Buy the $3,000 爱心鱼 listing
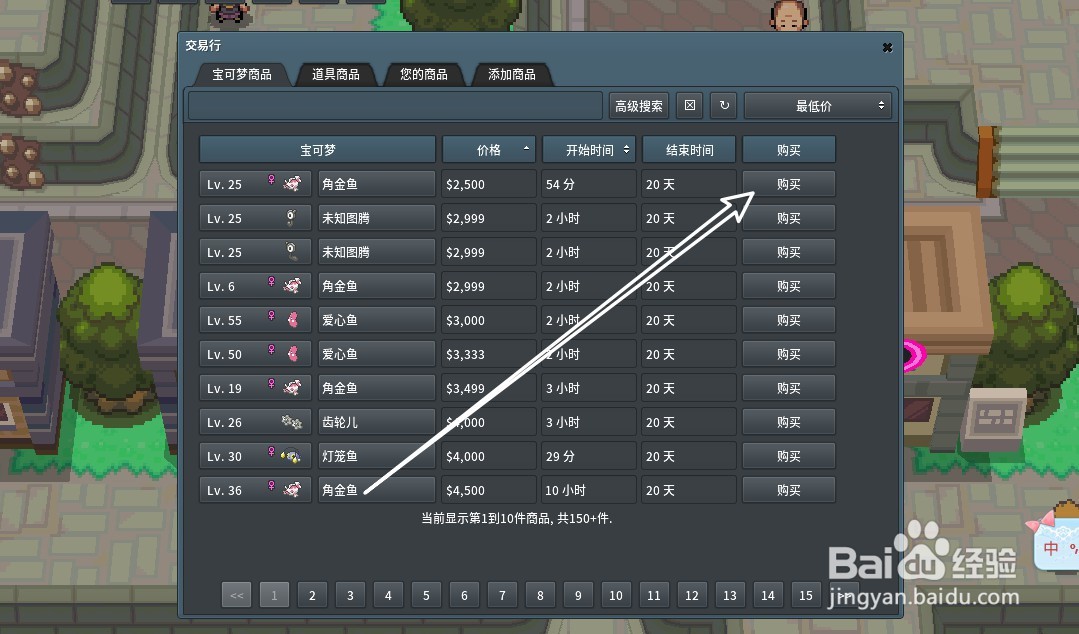This screenshot has height=634, width=1079. pyautogui.click(x=789, y=319)
